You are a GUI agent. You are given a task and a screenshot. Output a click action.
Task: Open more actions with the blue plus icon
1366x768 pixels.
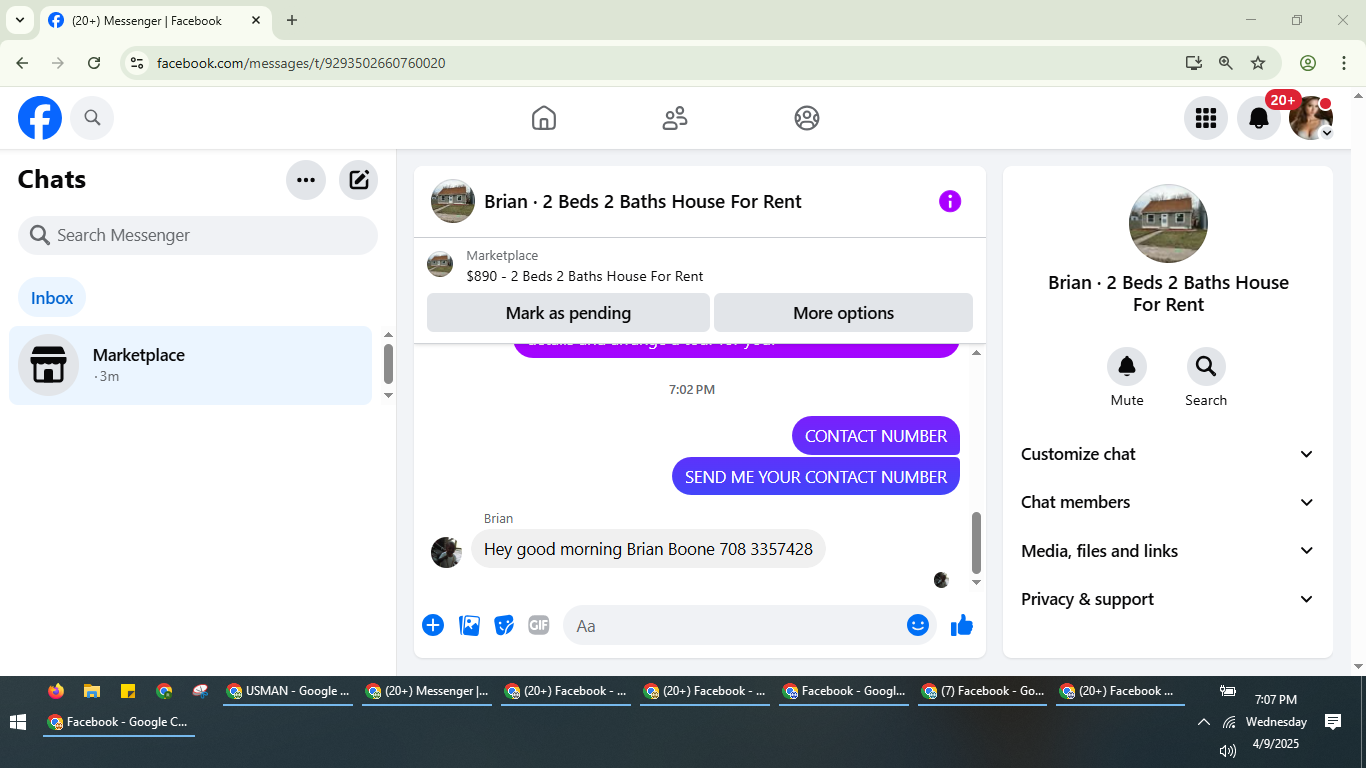pos(433,625)
